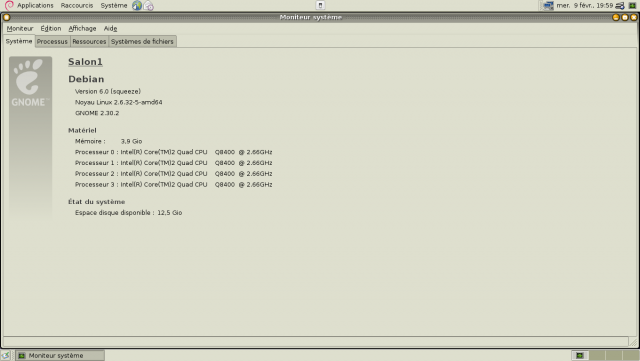
Task: Click the Processeur 2 line
Action: (173, 174)
